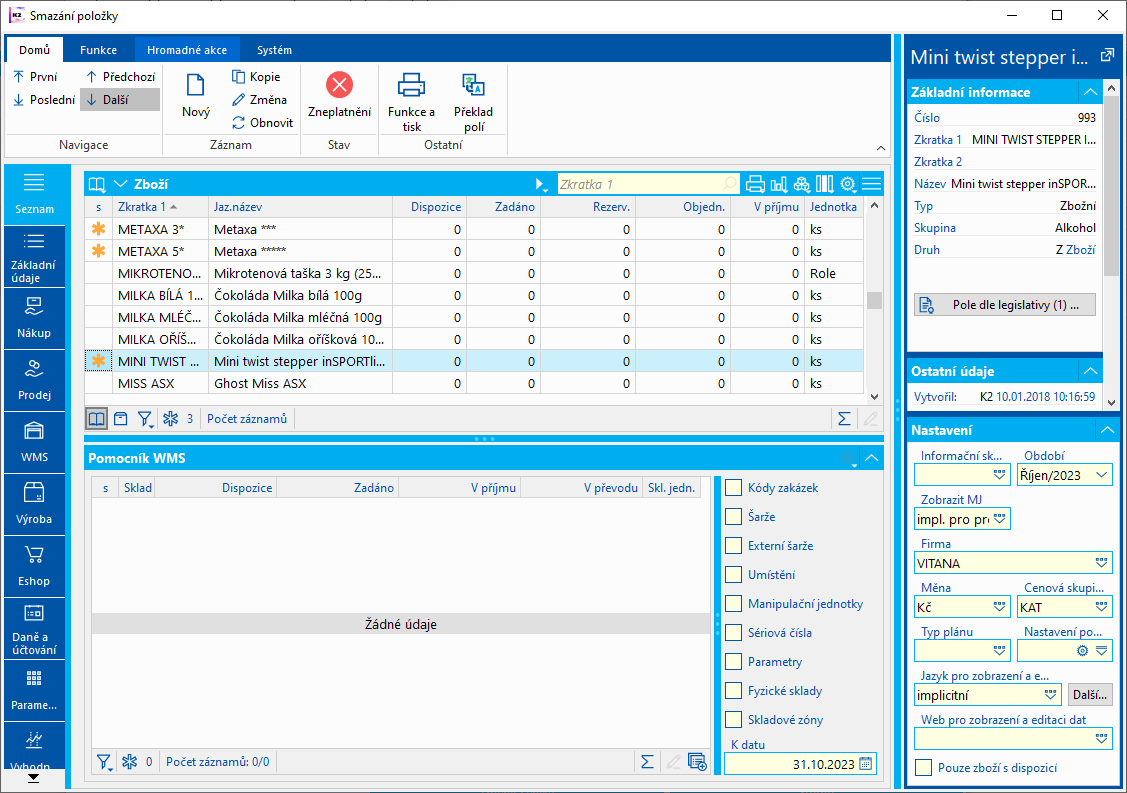
Task: Collapse the Základní informace panel
Action: coord(1091,92)
